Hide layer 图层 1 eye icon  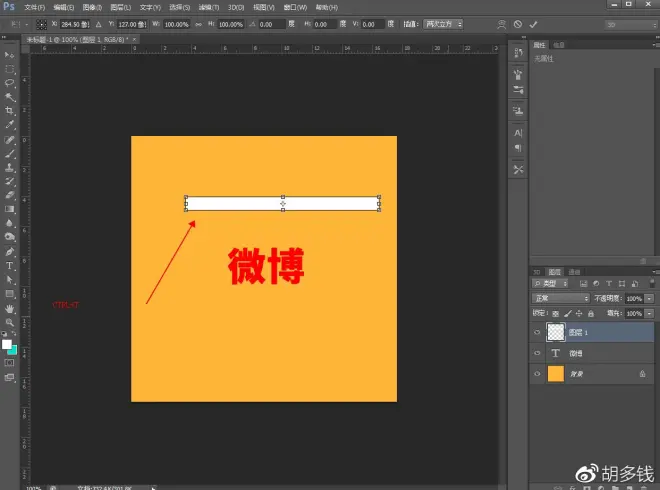pyautogui.click(x=537, y=332)
